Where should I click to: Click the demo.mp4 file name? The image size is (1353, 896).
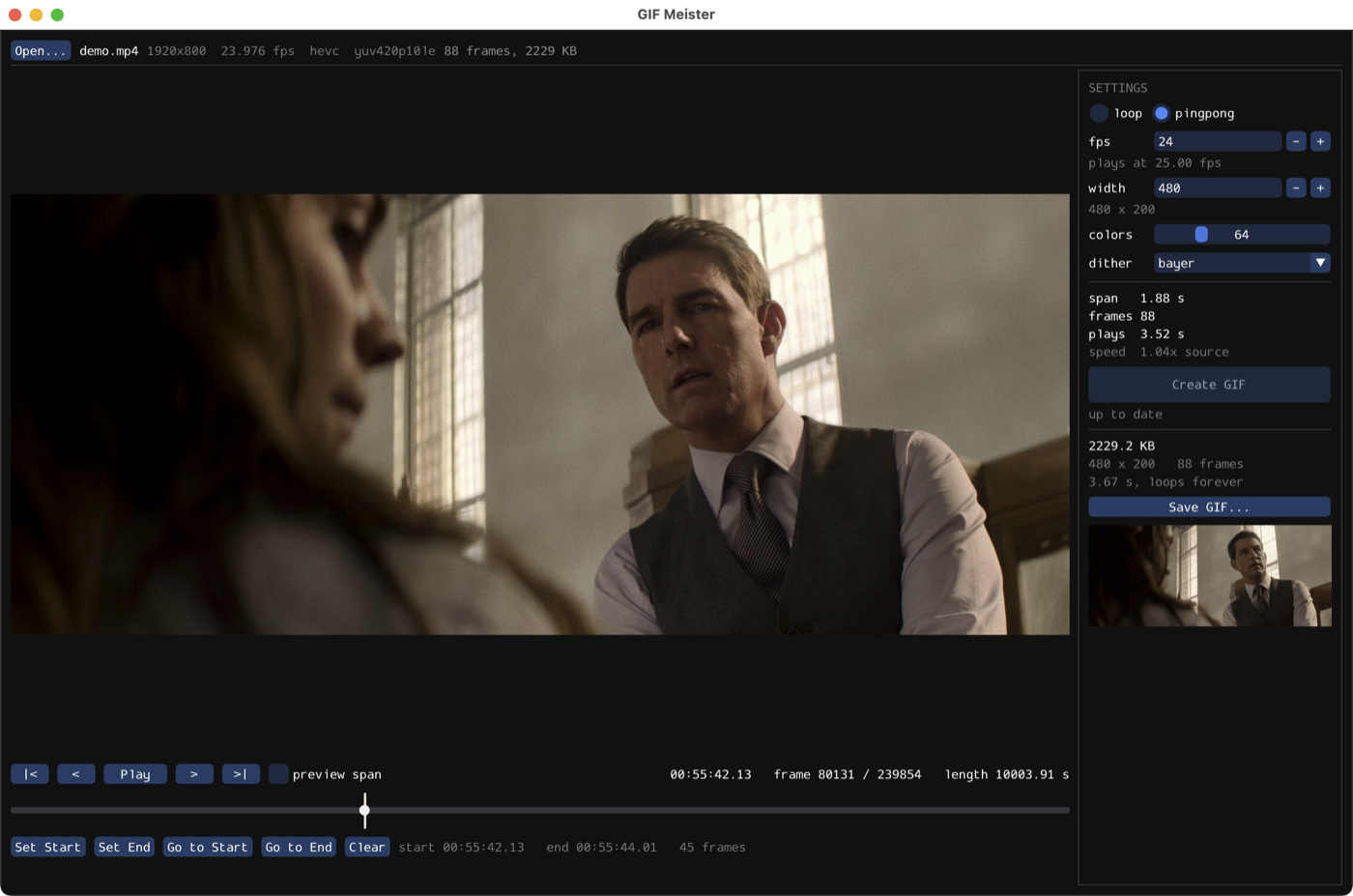(x=108, y=50)
